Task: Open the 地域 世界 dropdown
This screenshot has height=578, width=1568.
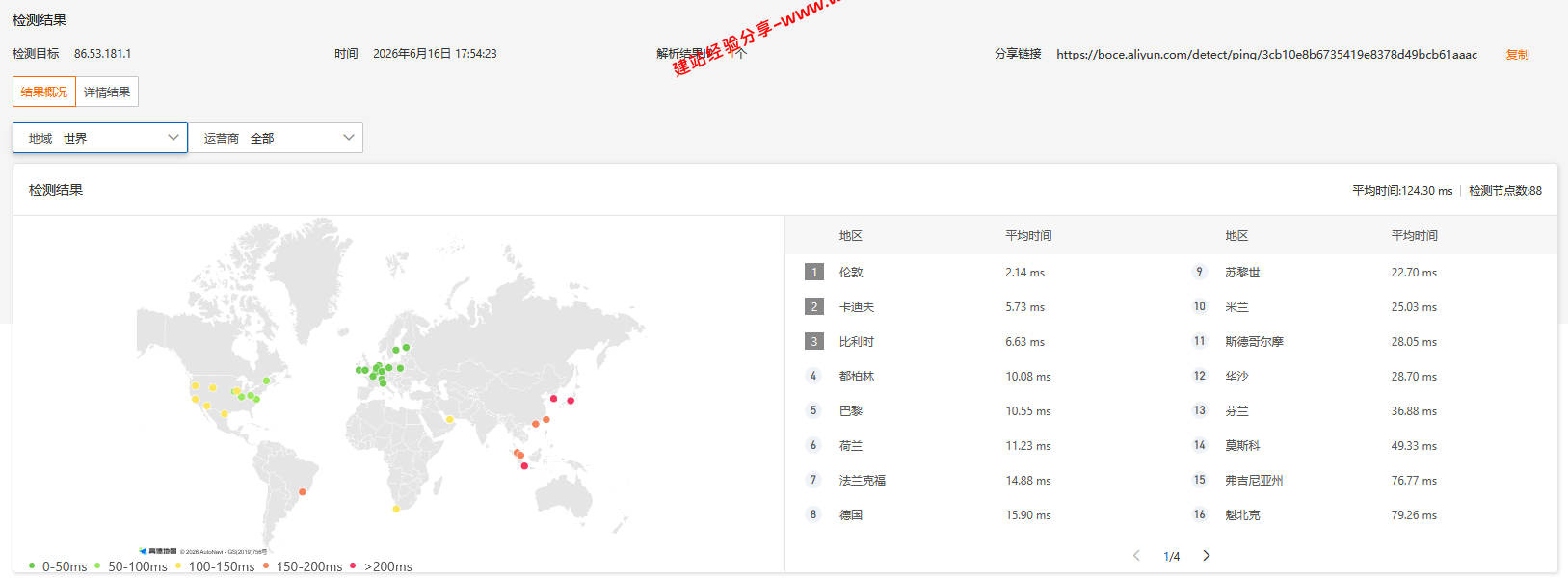Action: point(100,138)
